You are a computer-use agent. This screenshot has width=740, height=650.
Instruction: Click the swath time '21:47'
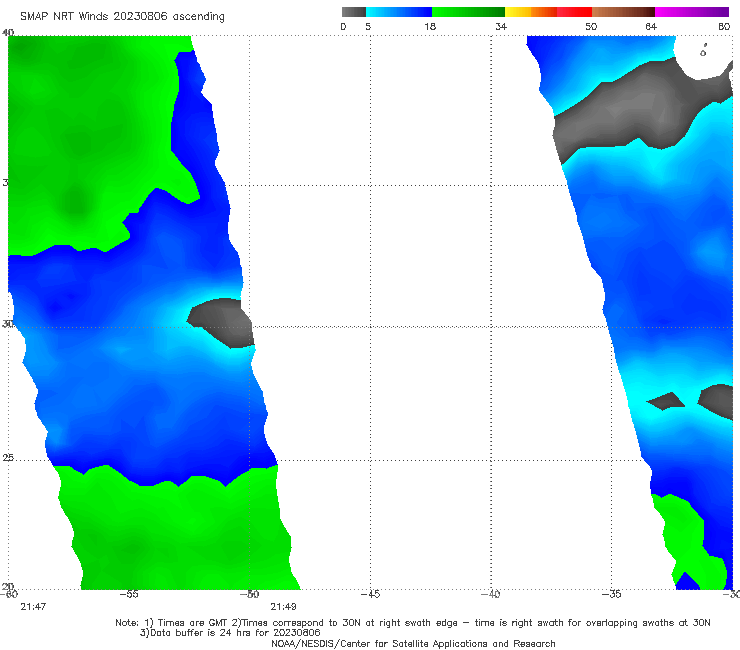[x=33, y=607]
